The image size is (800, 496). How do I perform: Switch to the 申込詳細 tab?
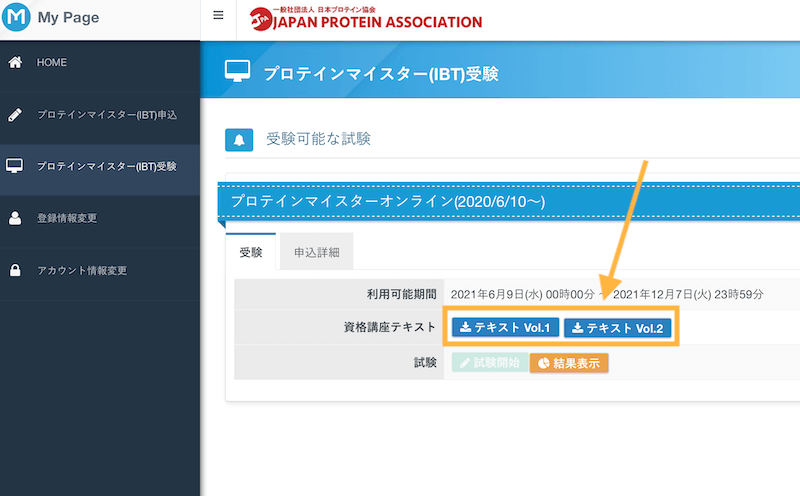point(316,252)
